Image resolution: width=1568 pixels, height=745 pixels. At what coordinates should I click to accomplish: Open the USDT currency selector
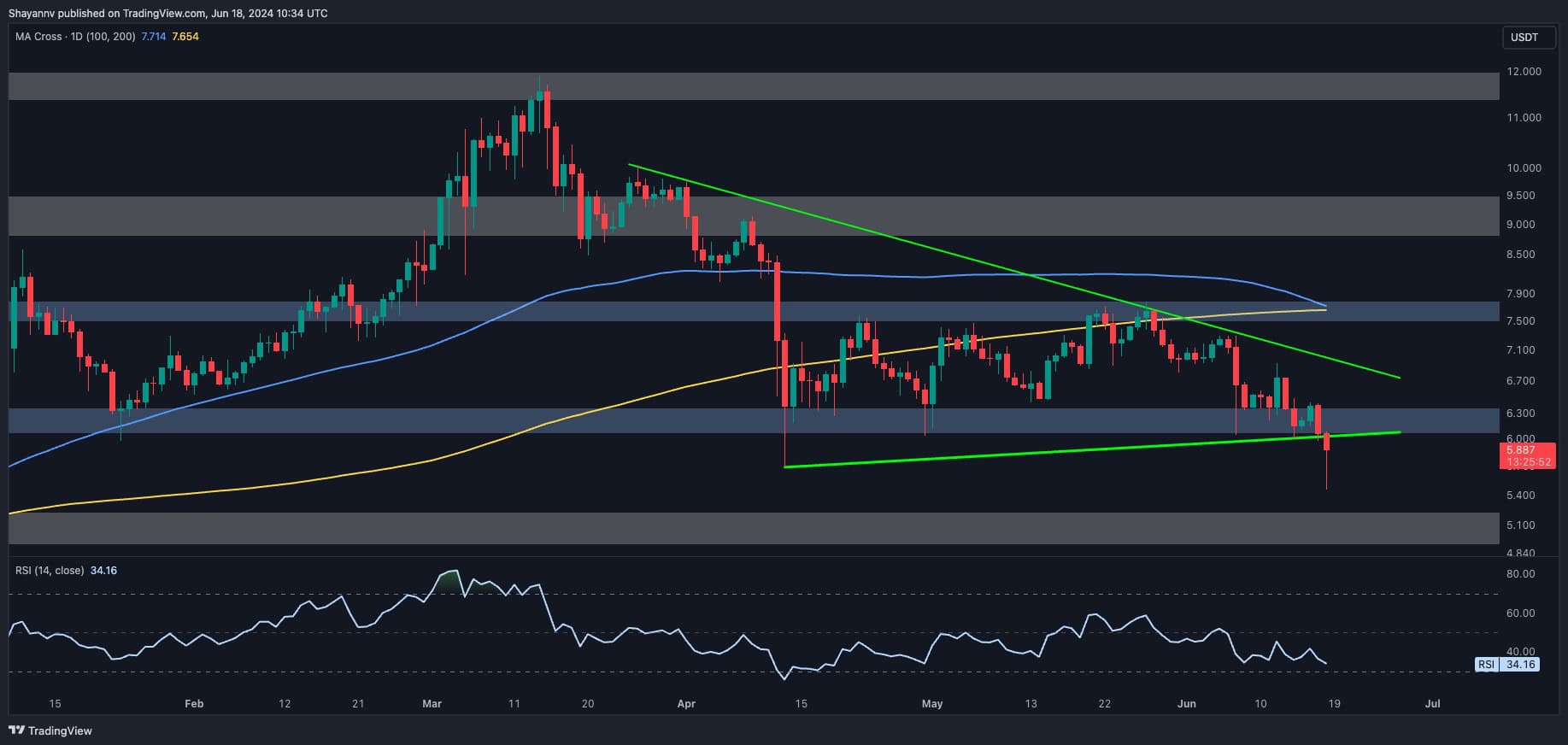(x=1524, y=37)
